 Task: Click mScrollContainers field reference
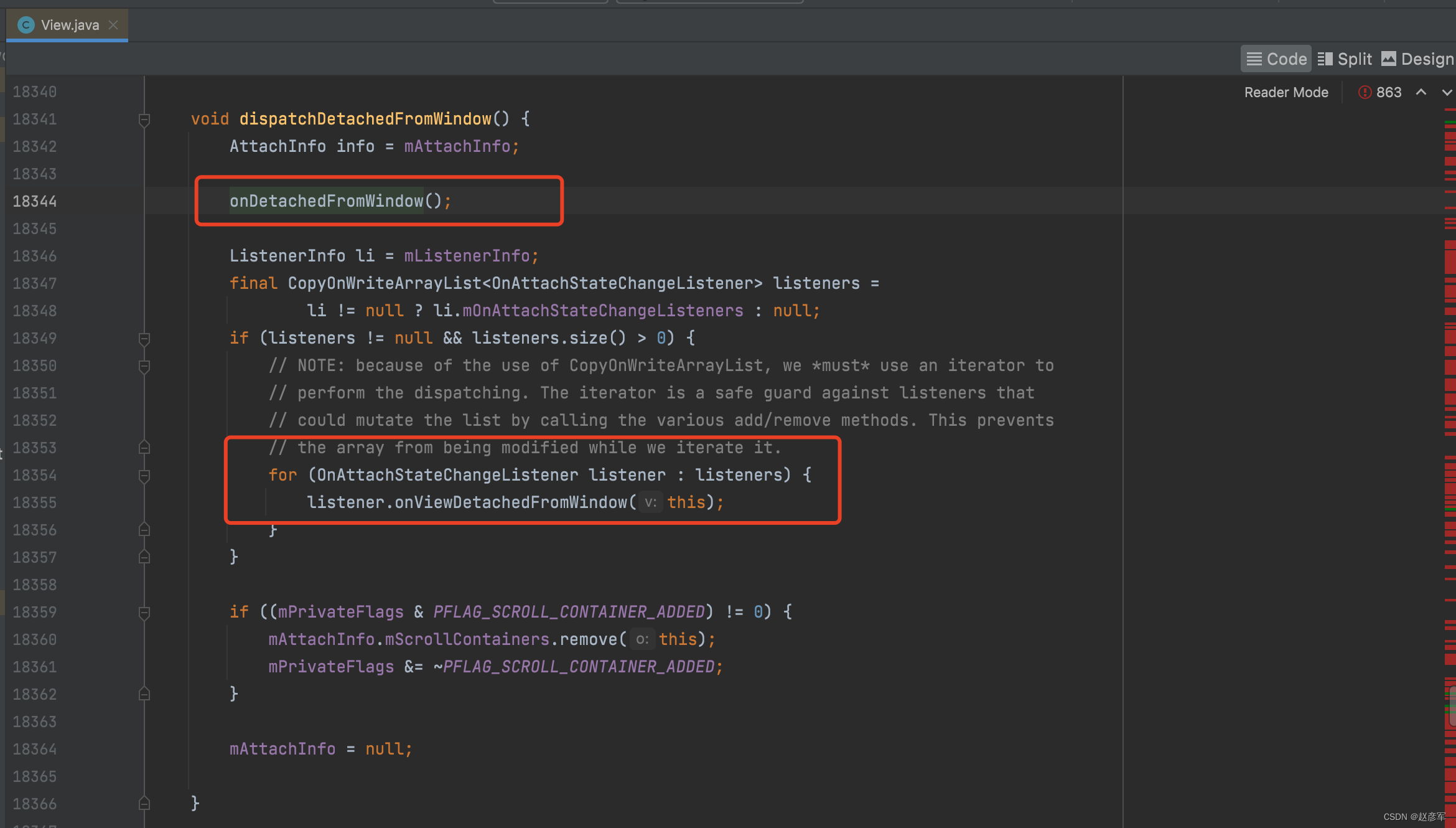click(x=467, y=639)
